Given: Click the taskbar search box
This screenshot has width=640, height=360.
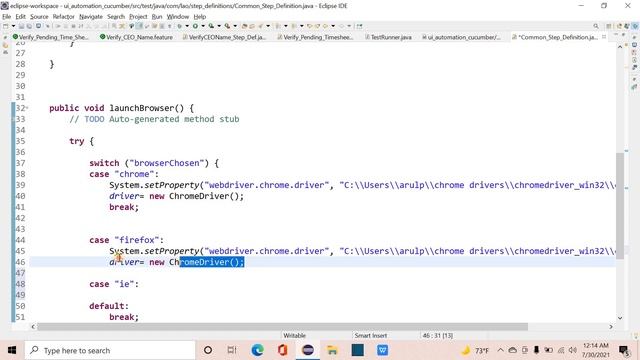Looking at the screenshot, I should point(110,350).
